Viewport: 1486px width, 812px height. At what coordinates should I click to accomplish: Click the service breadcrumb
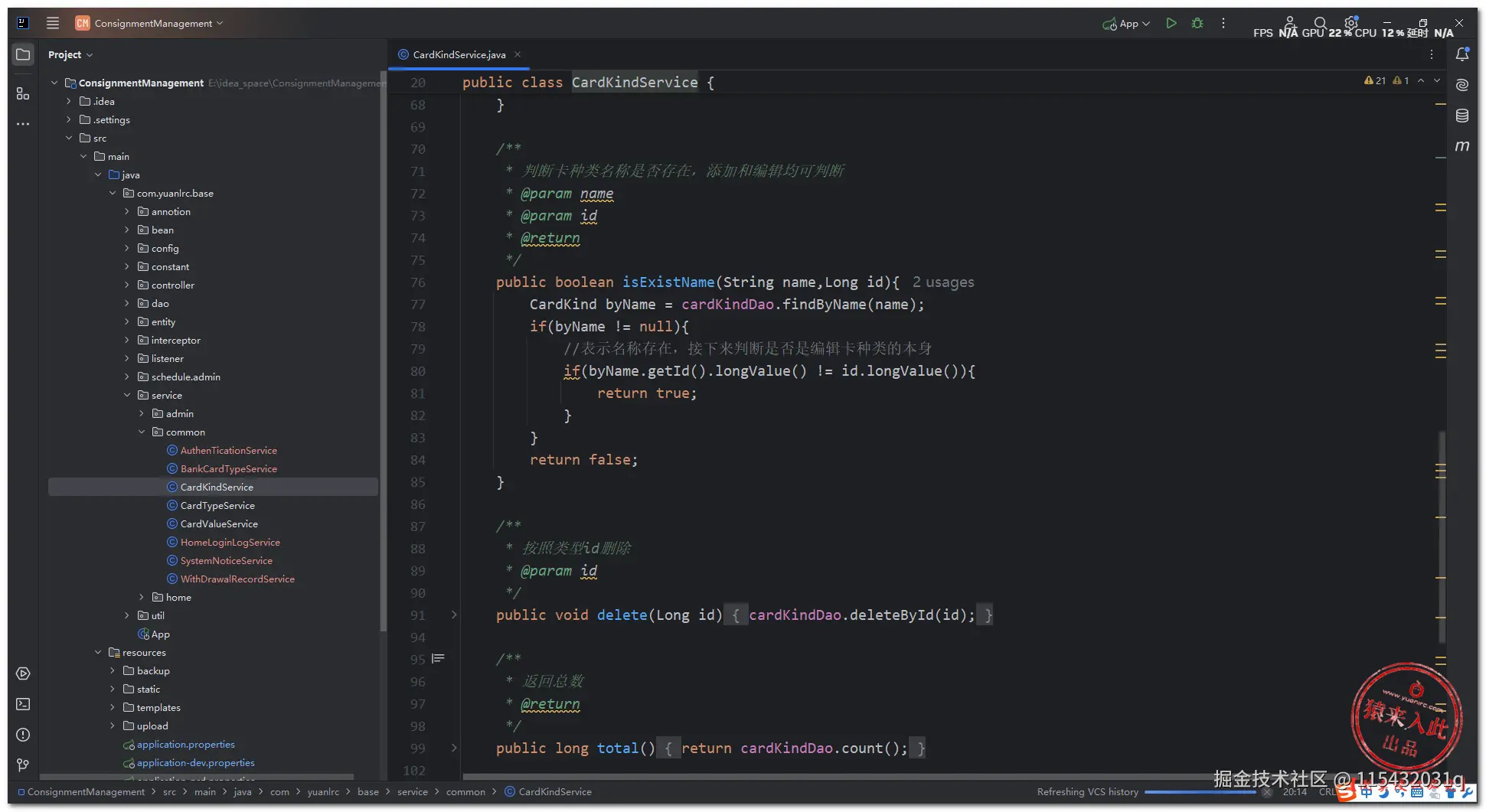(412, 791)
